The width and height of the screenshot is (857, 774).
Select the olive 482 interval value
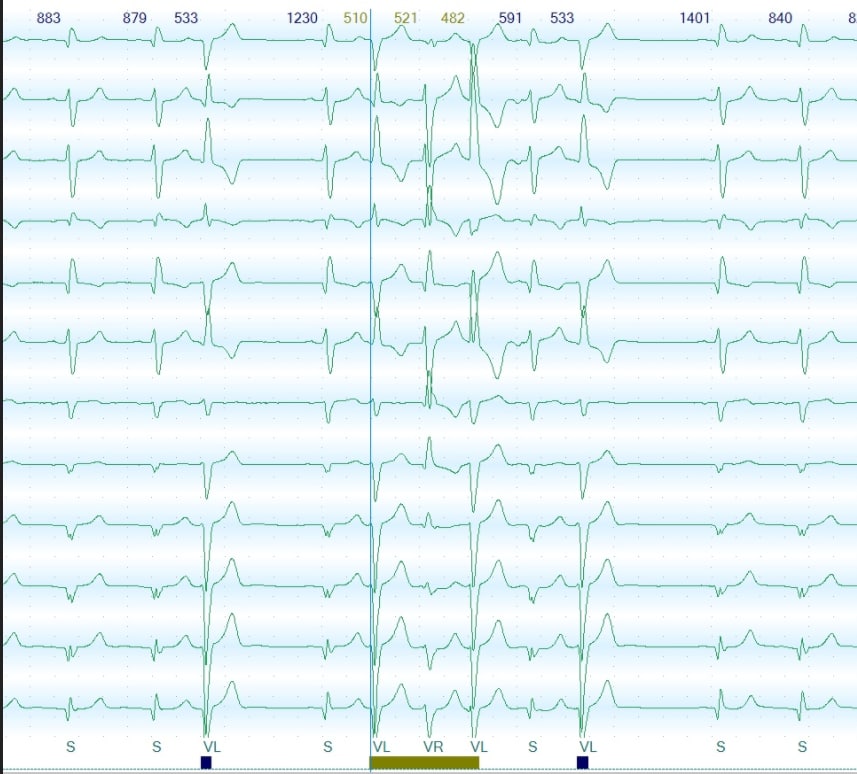[x=453, y=18]
